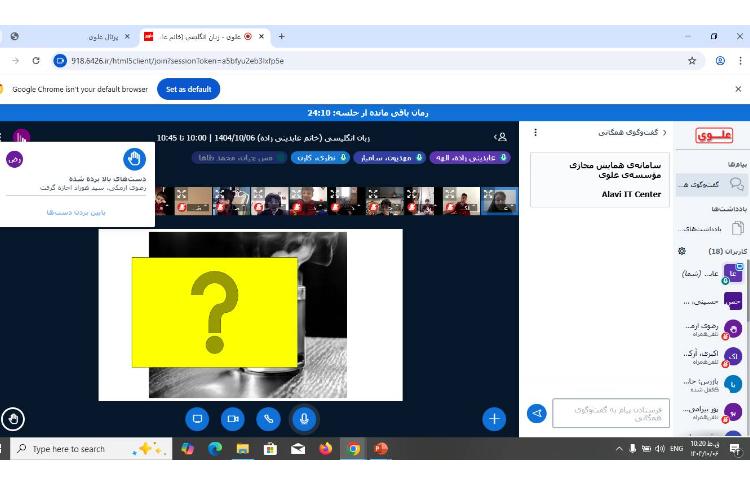The image size is (750, 480).
Task: Open user management gear settings
Action: 682,251
